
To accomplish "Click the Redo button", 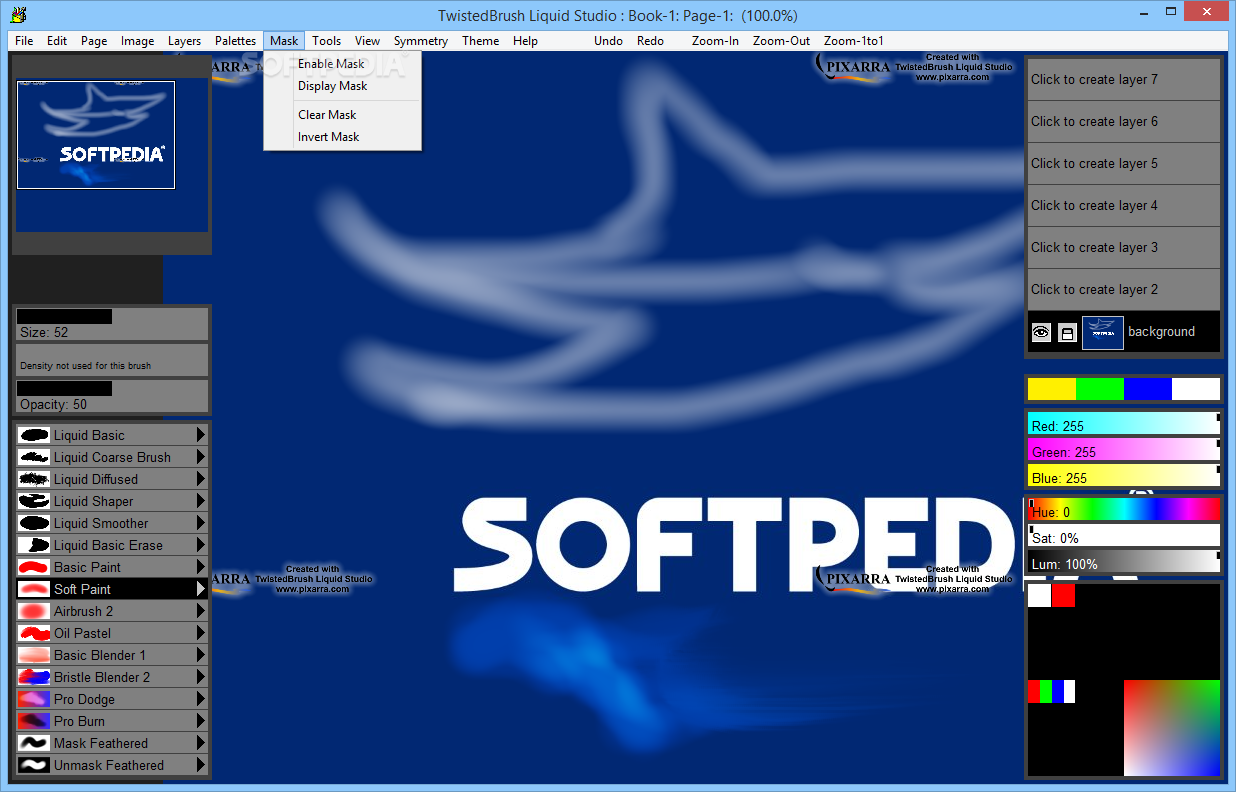I will (x=650, y=41).
